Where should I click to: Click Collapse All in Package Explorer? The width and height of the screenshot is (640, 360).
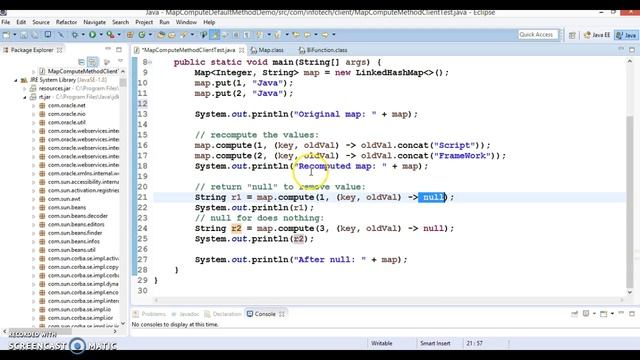pos(81,62)
